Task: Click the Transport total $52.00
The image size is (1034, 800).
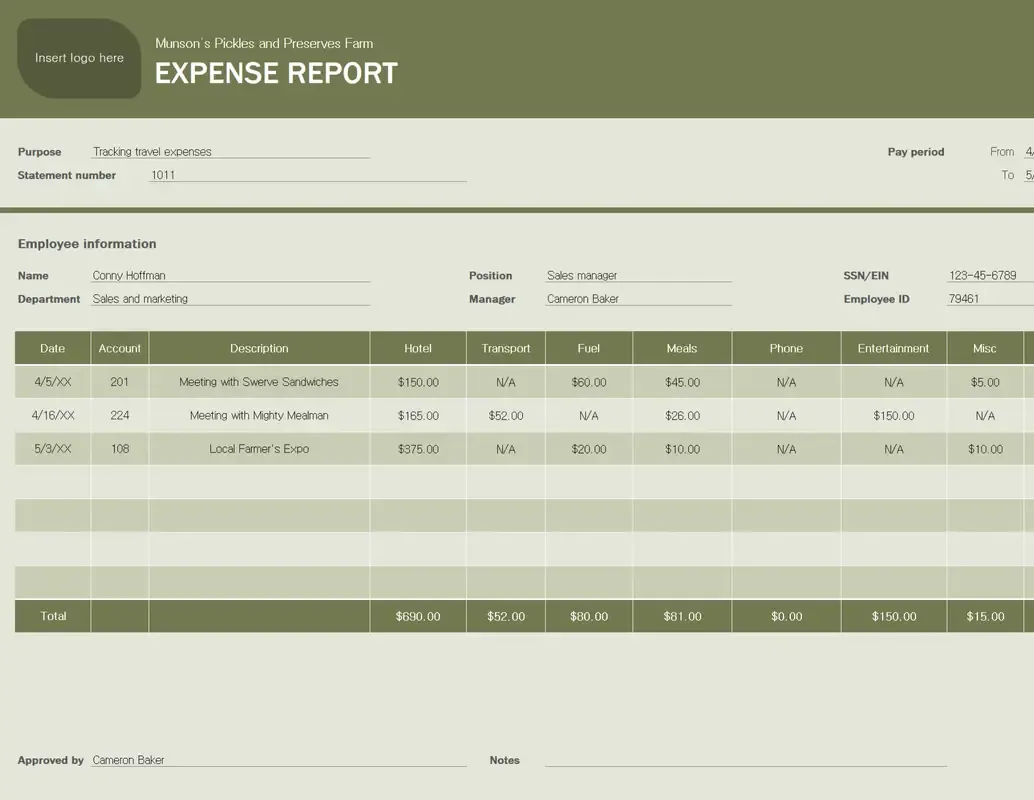Action: pos(506,616)
